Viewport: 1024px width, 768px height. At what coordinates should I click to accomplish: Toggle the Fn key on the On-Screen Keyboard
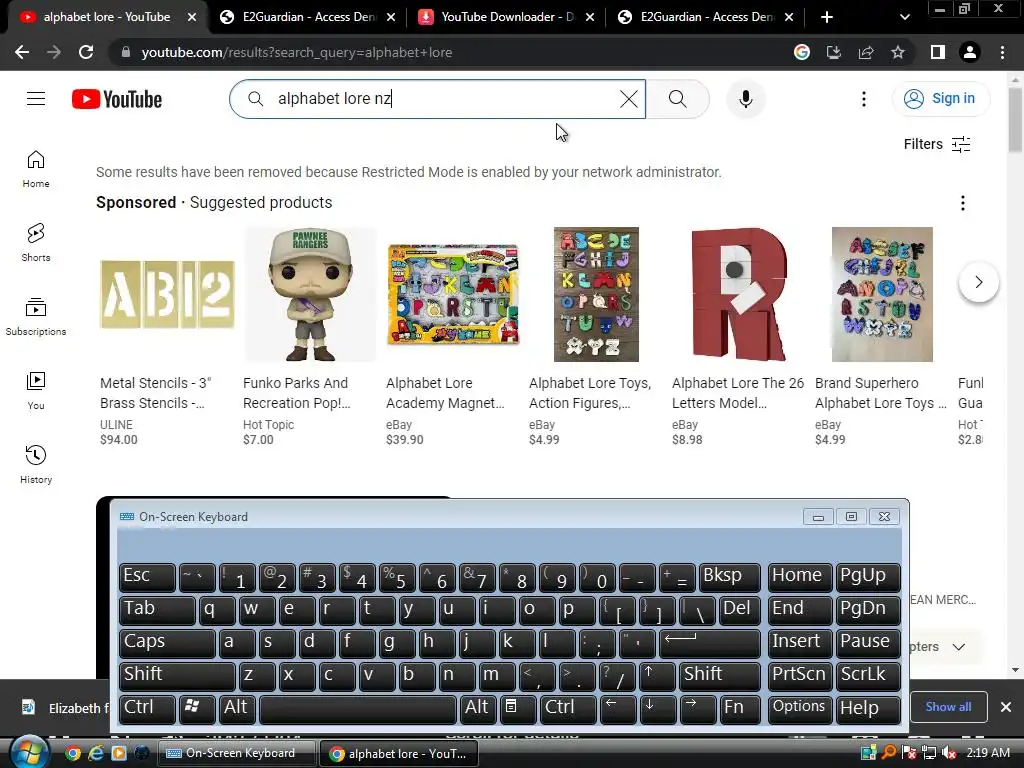[x=740, y=709]
